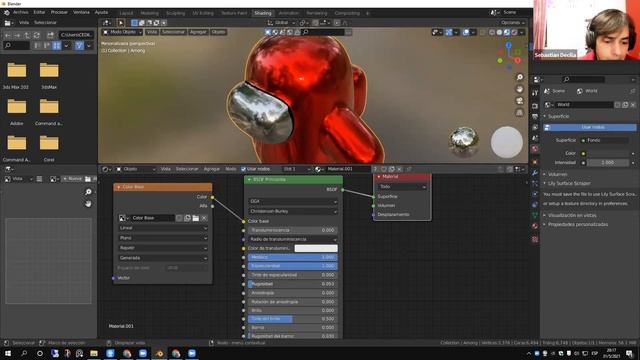Screen dimensions: 640x360
Task: Click the node editor pan hand icon
Action: coord(88,204)
